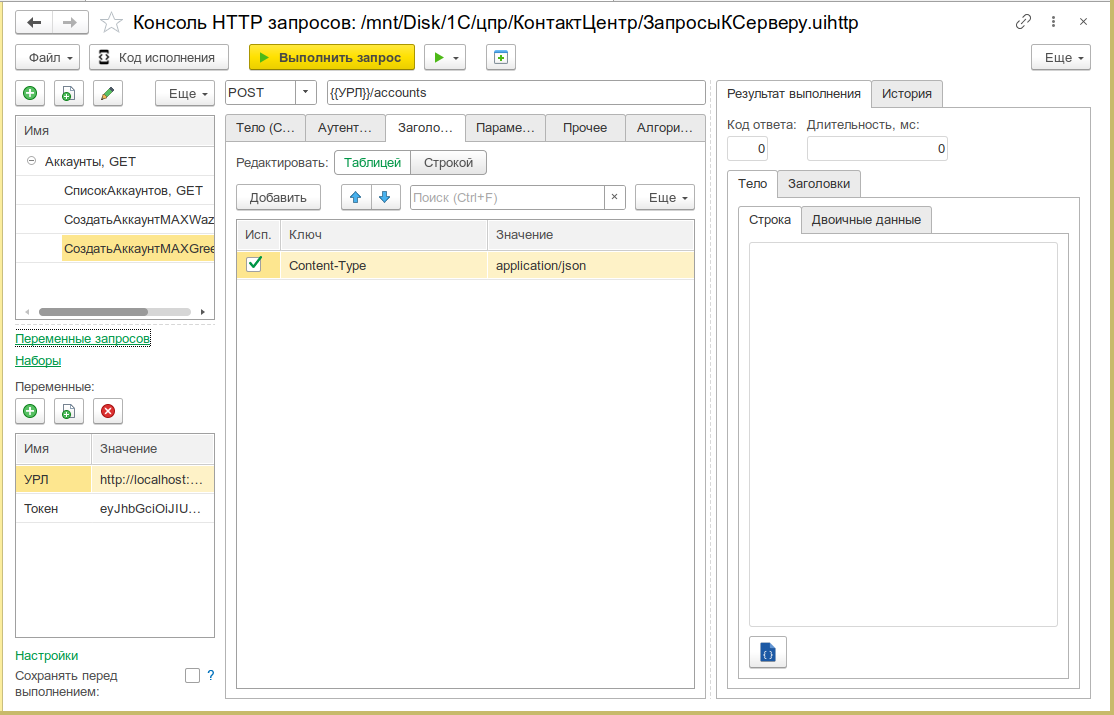Image resolution: width=1114 pixels, height=715 pixels.
Task: Uncheck the Content-Type header checkbox
Action: pos(254,264)
